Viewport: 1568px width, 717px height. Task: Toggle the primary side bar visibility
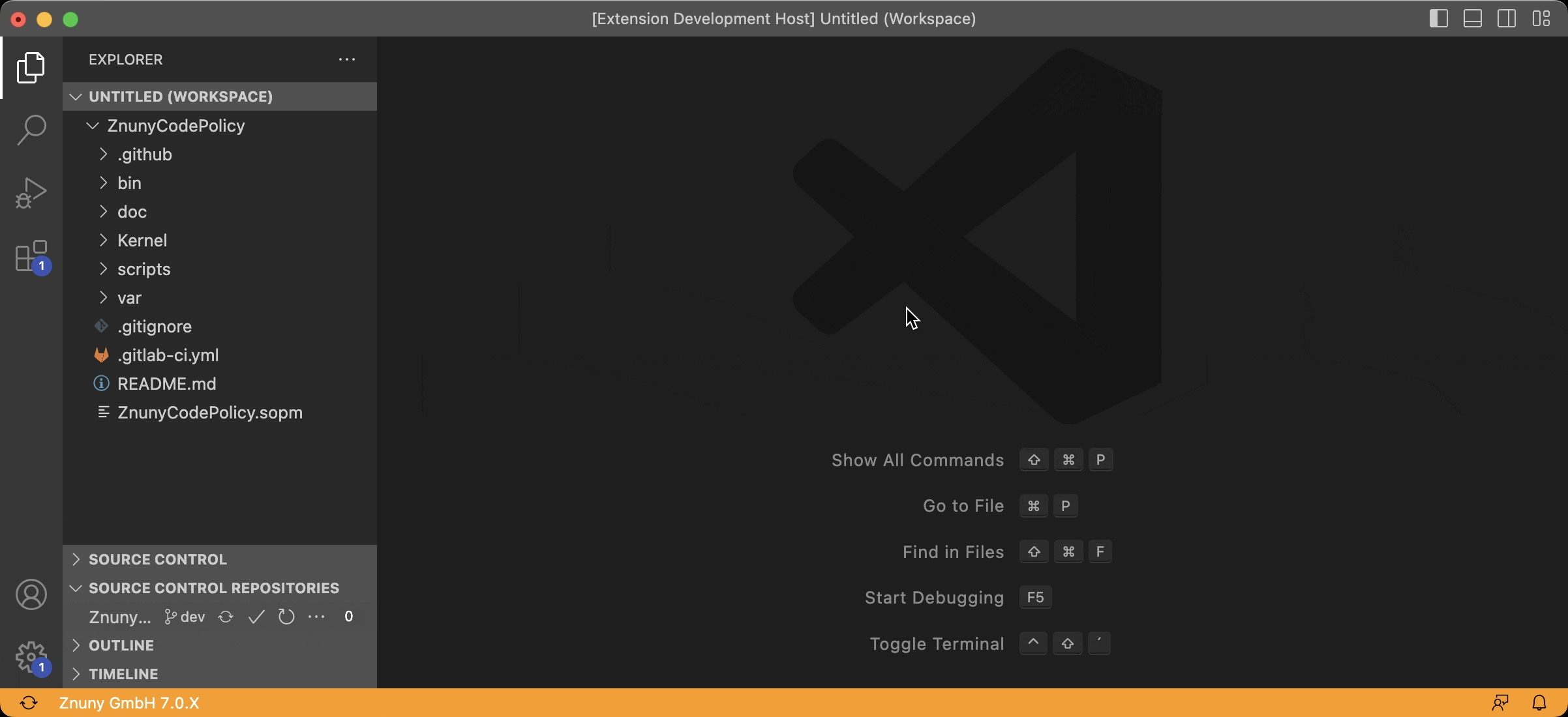coord(1439,18)
